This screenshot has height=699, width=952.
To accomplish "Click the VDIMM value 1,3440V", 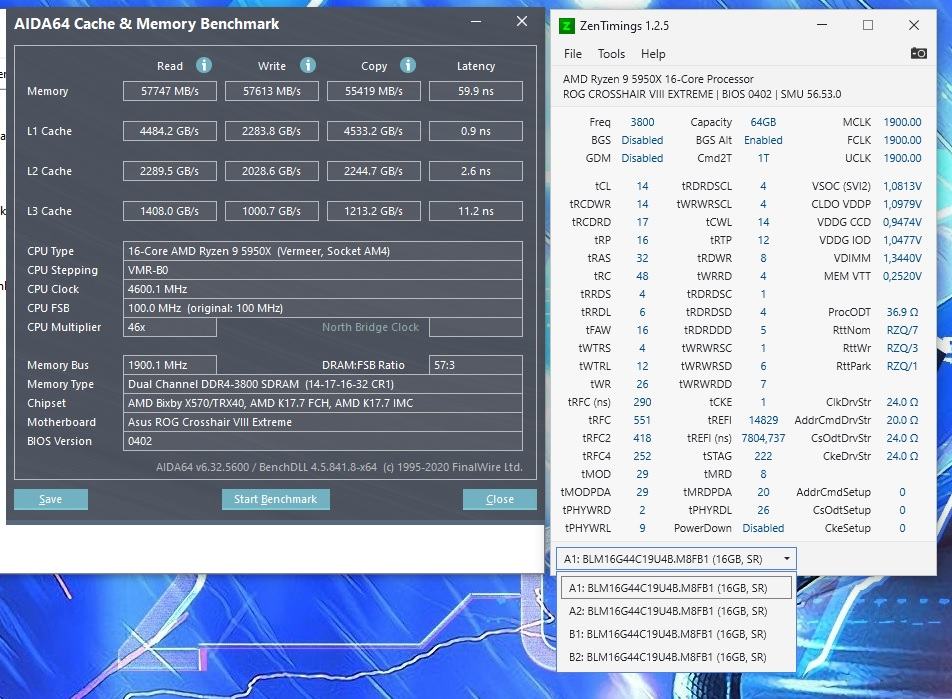I will (902, 258).
